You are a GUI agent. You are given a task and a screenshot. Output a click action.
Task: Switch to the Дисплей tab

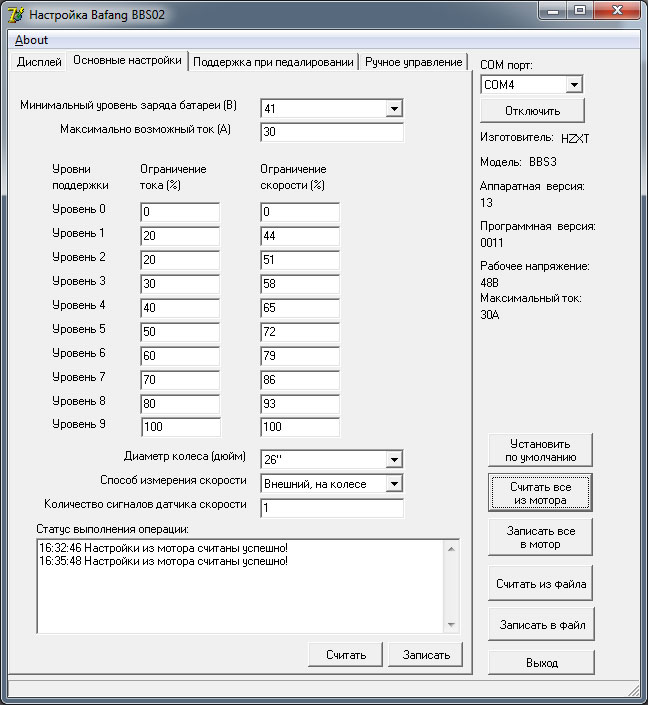(40, 62)
